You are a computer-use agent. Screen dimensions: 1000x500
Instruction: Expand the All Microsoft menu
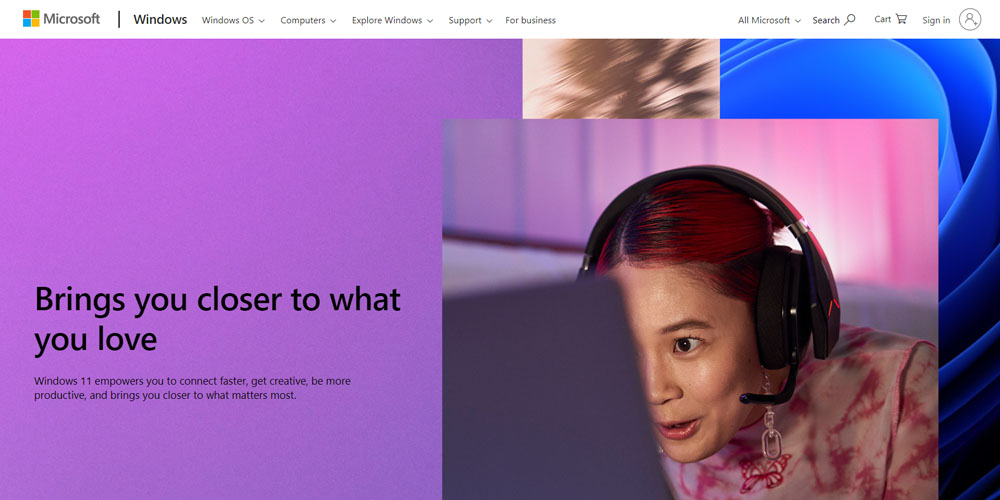coord(769,20)
